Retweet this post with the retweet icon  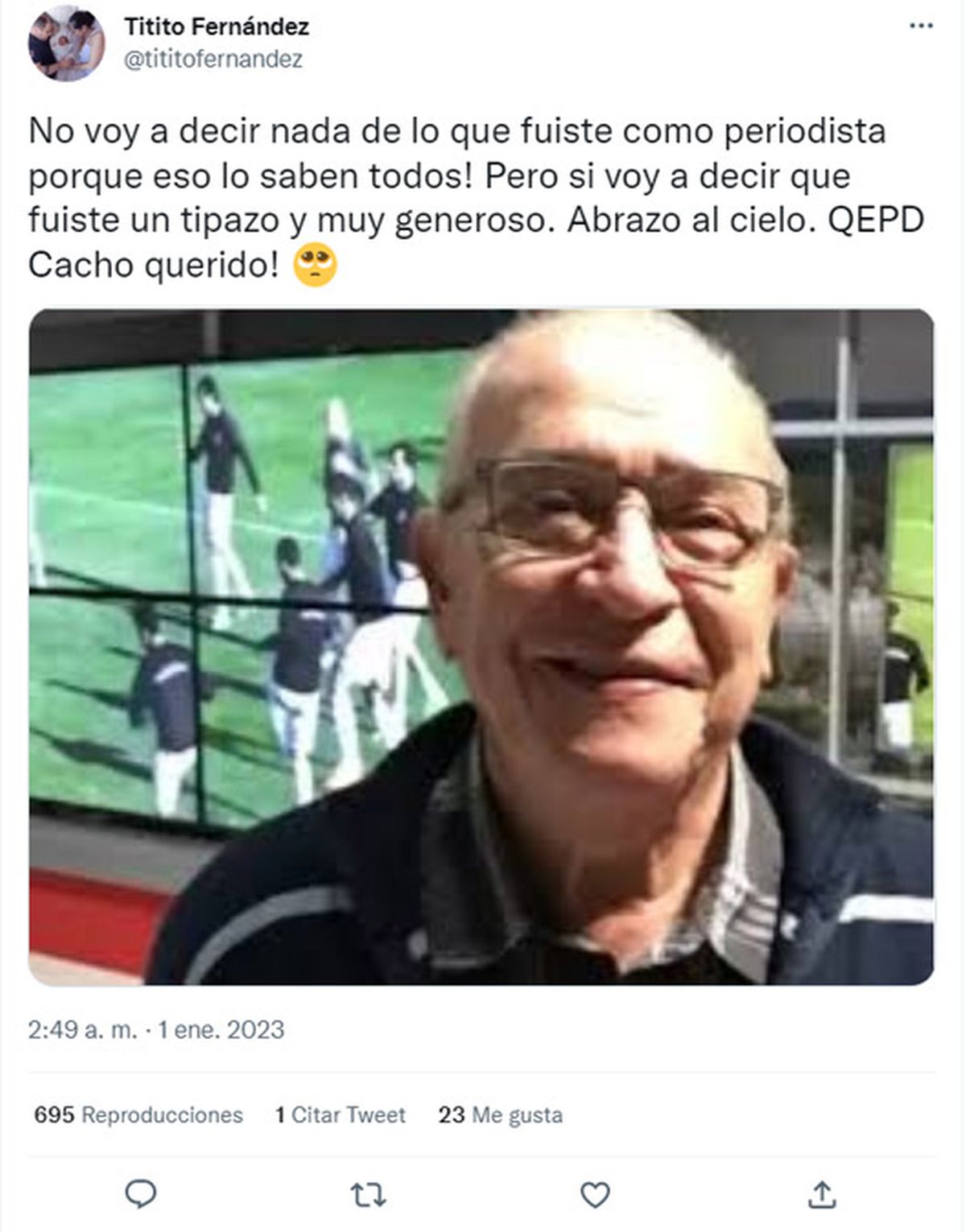click(x=369, y=1195)
